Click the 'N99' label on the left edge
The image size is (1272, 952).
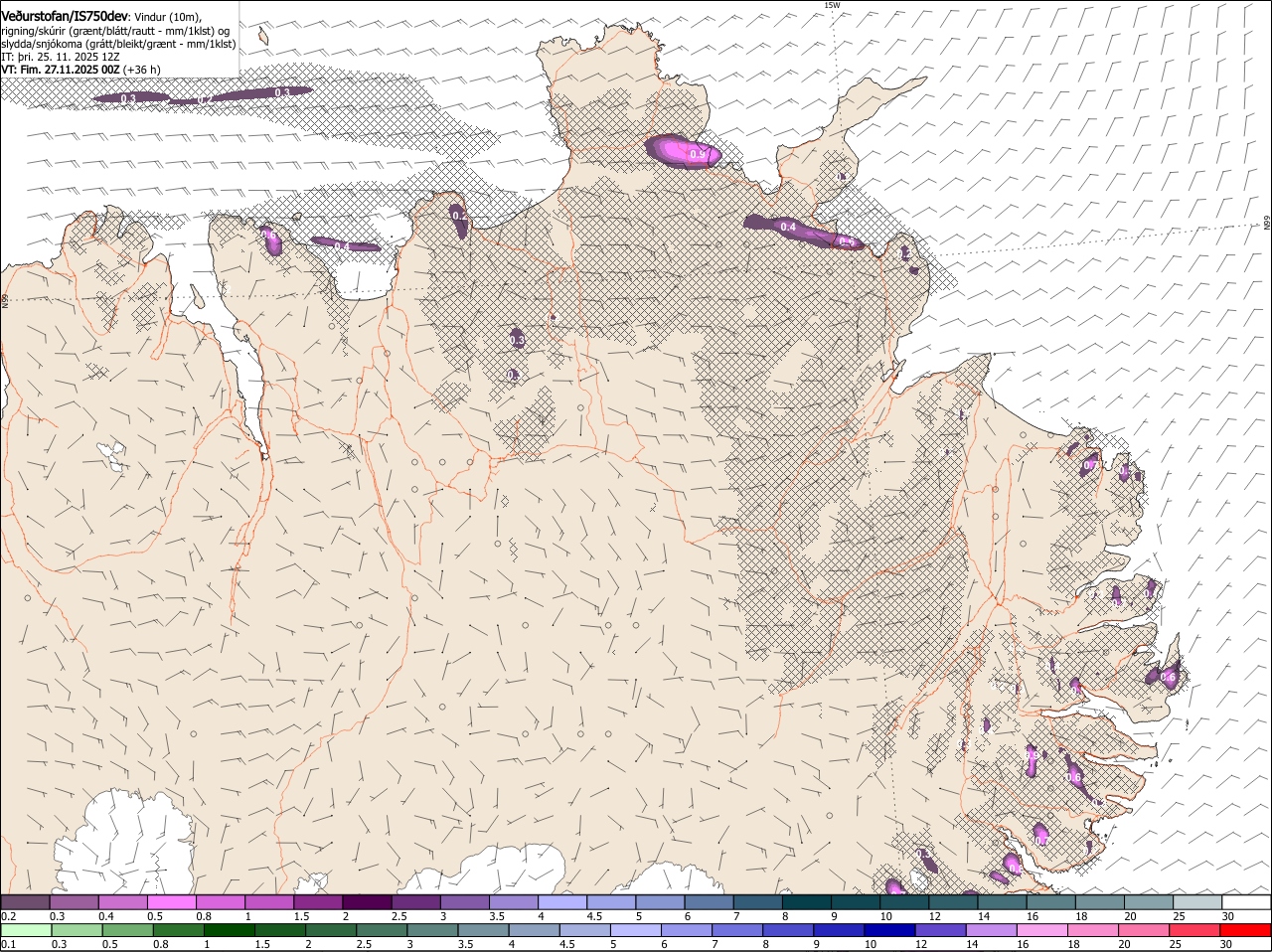pyautogui.click(x=5, y=299)
